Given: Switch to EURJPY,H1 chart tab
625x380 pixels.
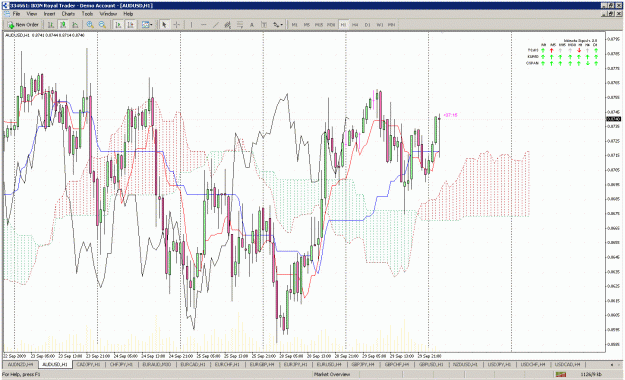Looking at the screenshot, I should [x=296, y=364].
